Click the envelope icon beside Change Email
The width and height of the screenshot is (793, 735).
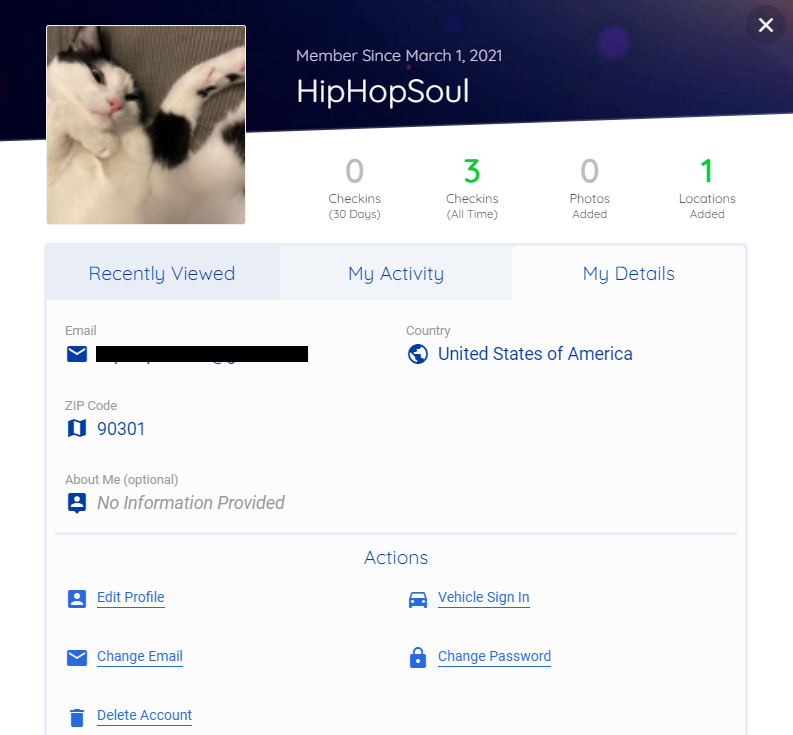click(77, 658)
